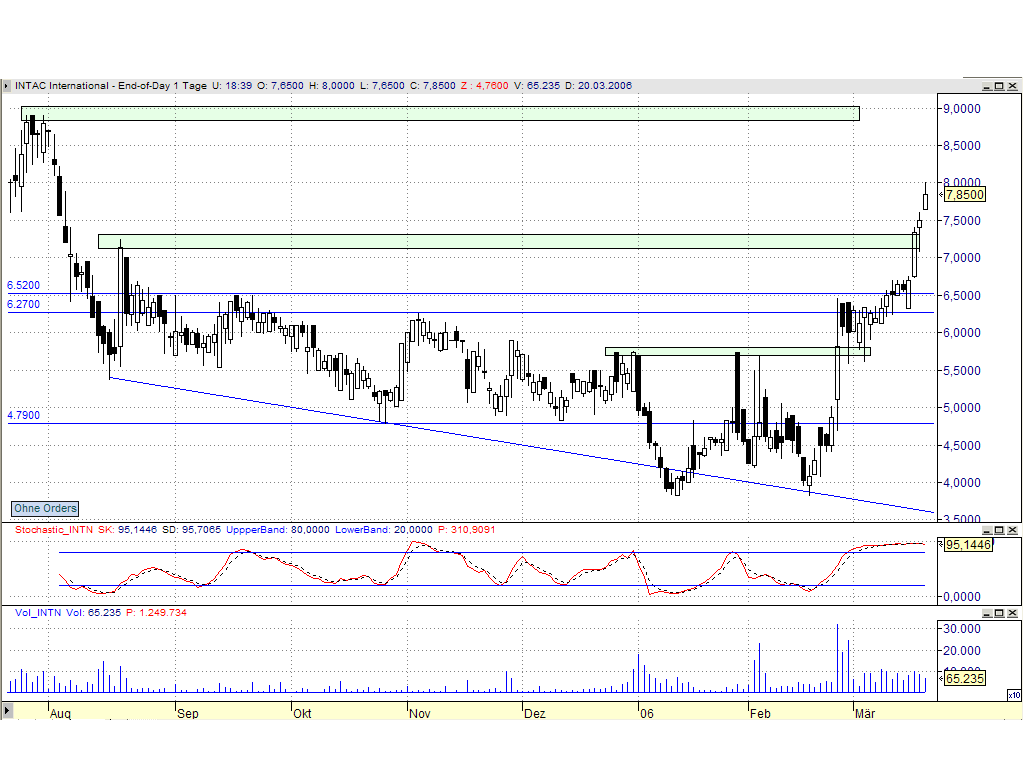Click the Ohne Orders button

44,508
